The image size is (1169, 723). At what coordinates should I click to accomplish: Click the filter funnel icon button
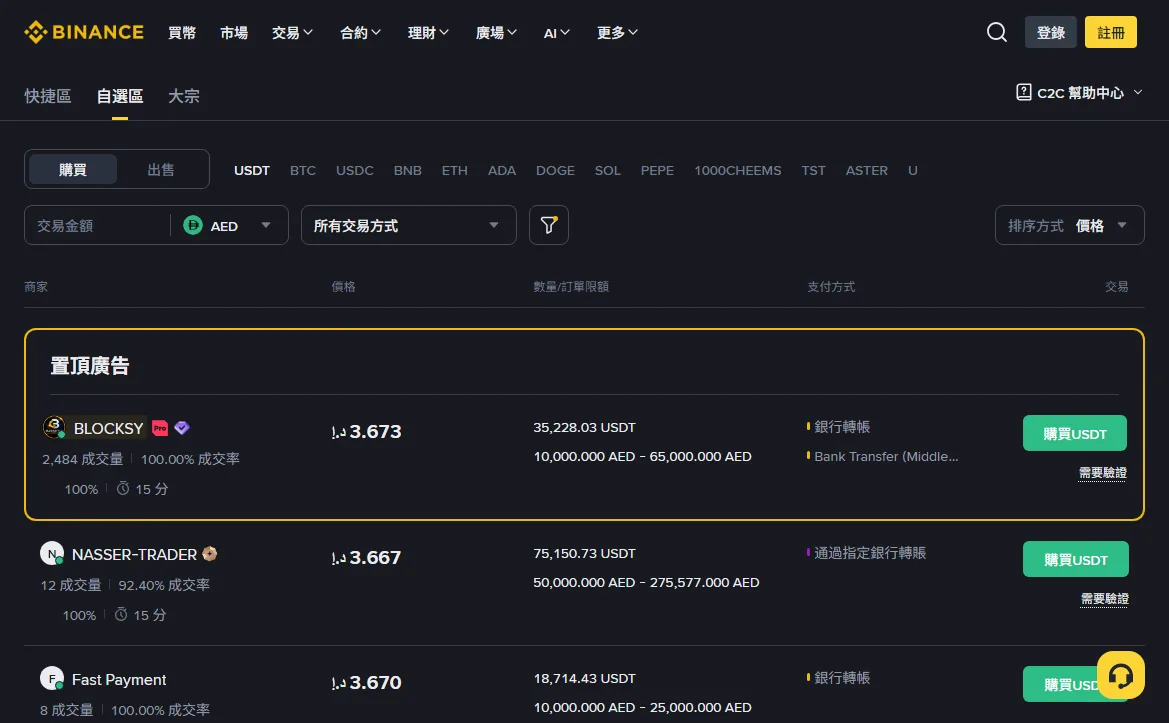coord(549,225)
